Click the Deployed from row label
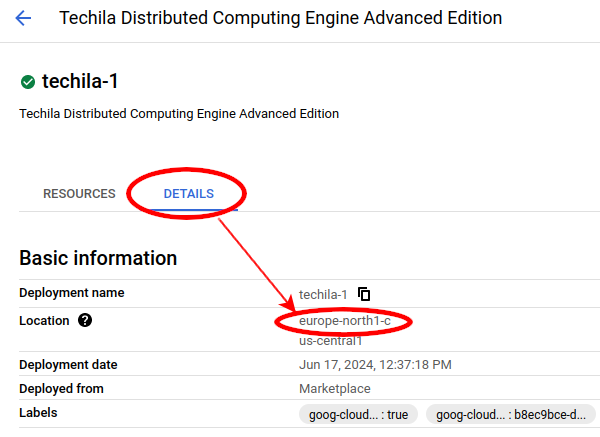 click(62, 389)
